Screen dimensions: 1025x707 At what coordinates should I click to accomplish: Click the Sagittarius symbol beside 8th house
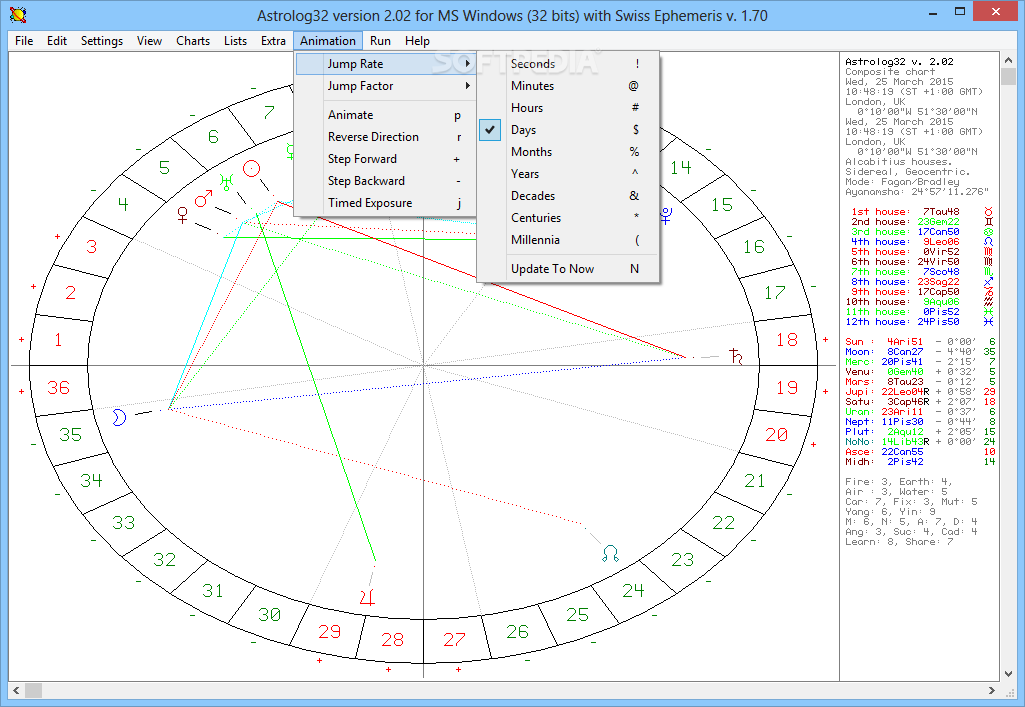tap(988, 282)
